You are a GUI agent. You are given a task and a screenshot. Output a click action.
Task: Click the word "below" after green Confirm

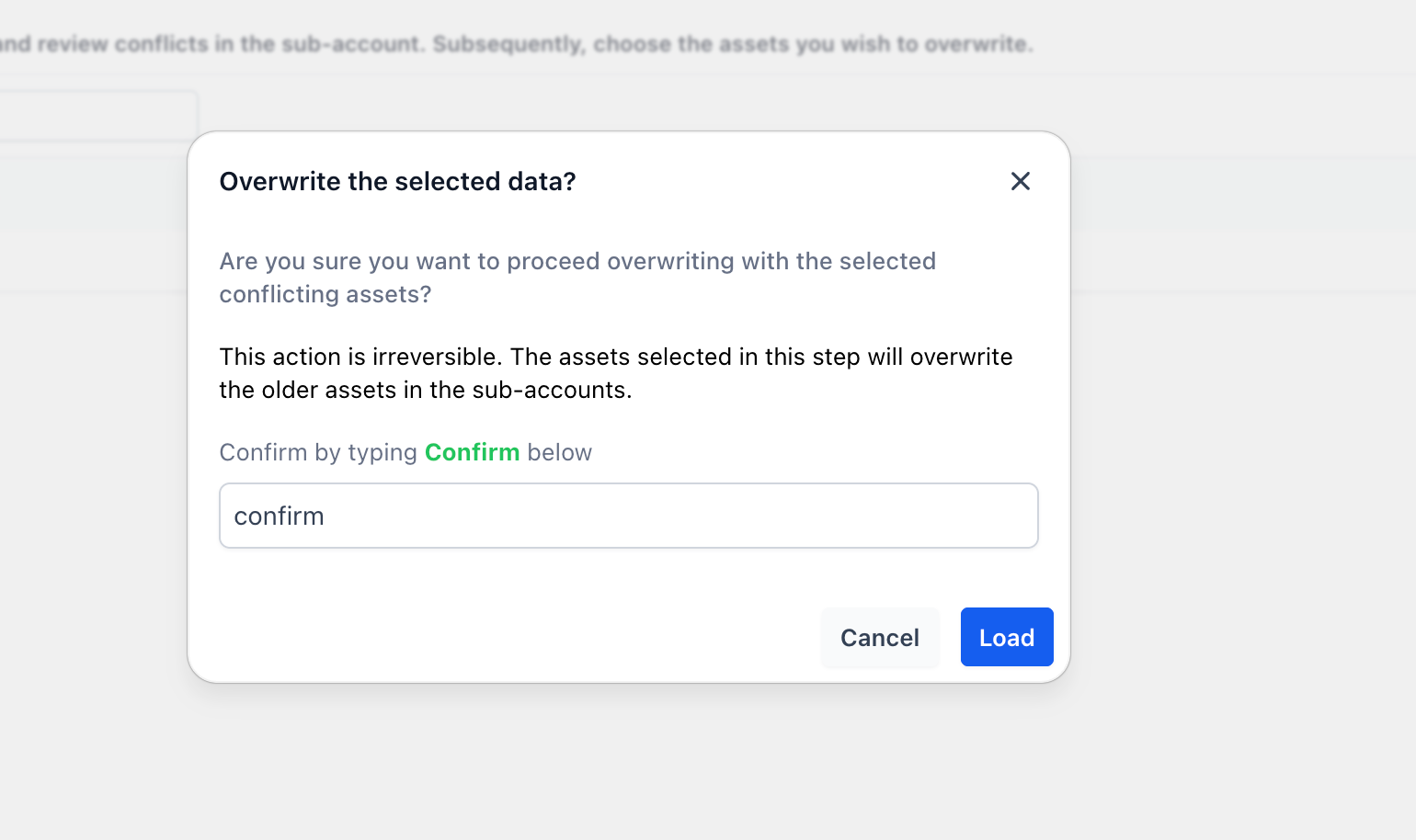(559, 452)
